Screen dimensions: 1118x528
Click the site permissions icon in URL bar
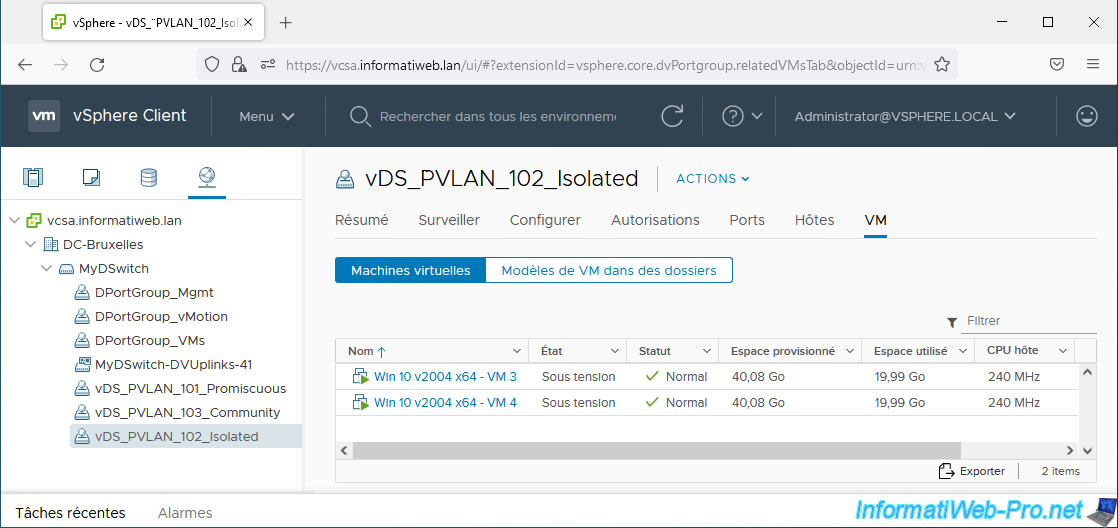(x=268, y=65)
